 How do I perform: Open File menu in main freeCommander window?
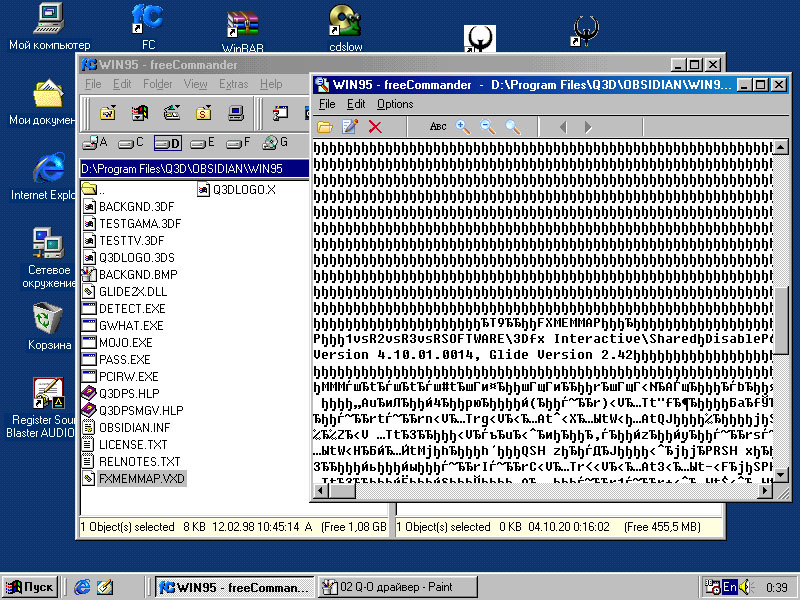point(93,84)
